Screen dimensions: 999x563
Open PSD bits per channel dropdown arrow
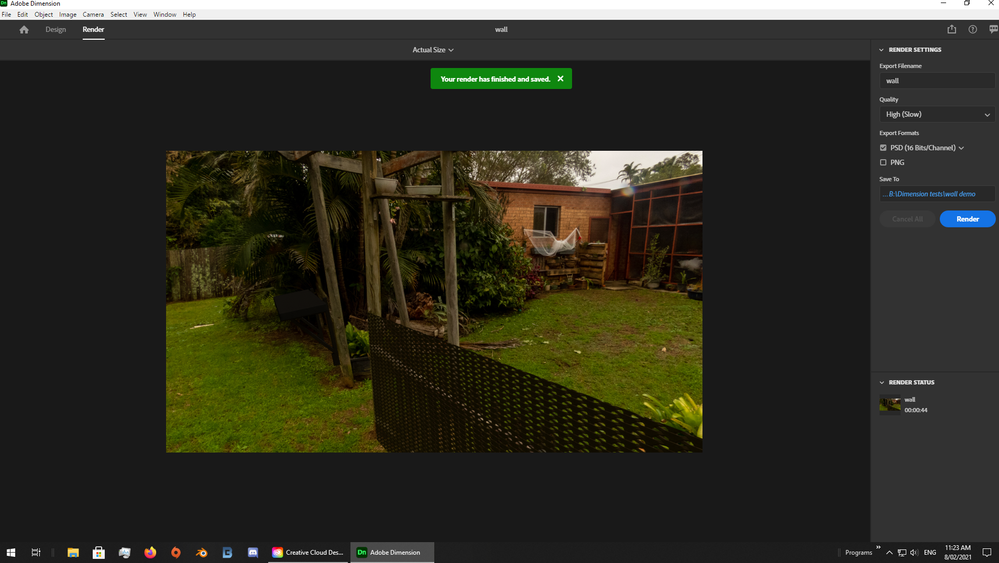[961, 148]
